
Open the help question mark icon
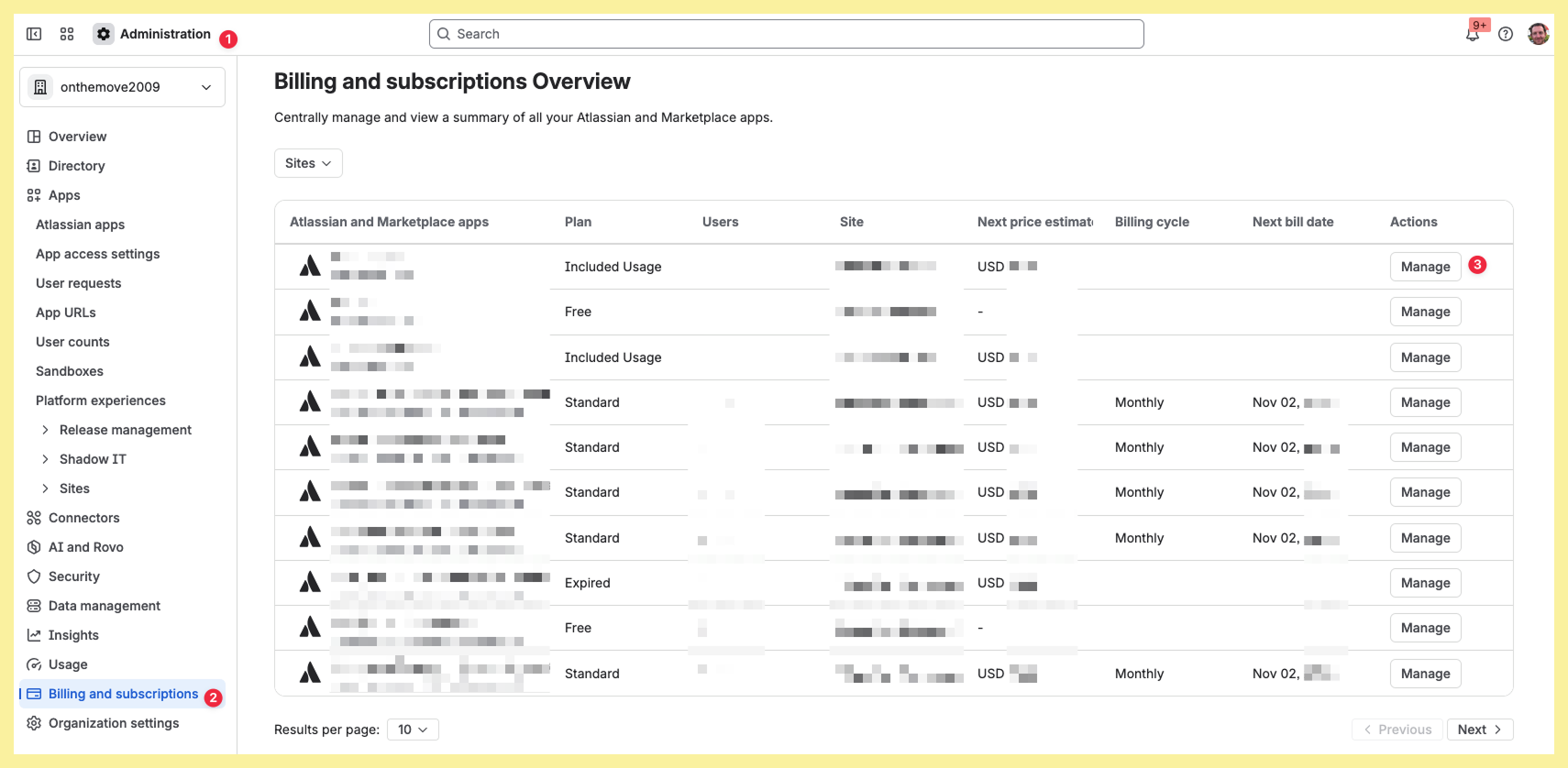tap(1506, 34)
